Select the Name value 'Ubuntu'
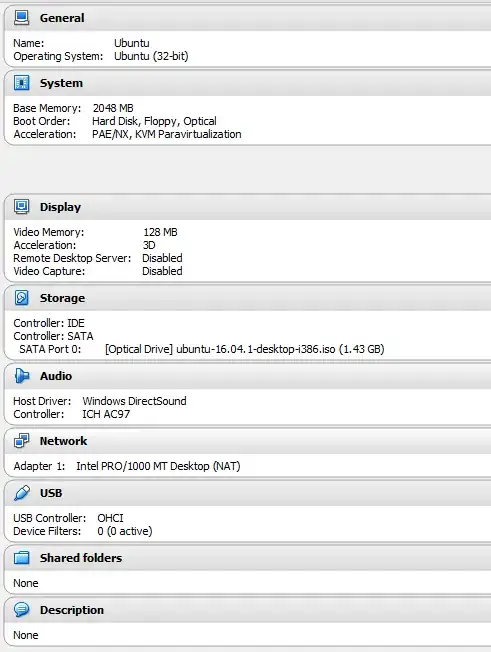 [132, 43]
